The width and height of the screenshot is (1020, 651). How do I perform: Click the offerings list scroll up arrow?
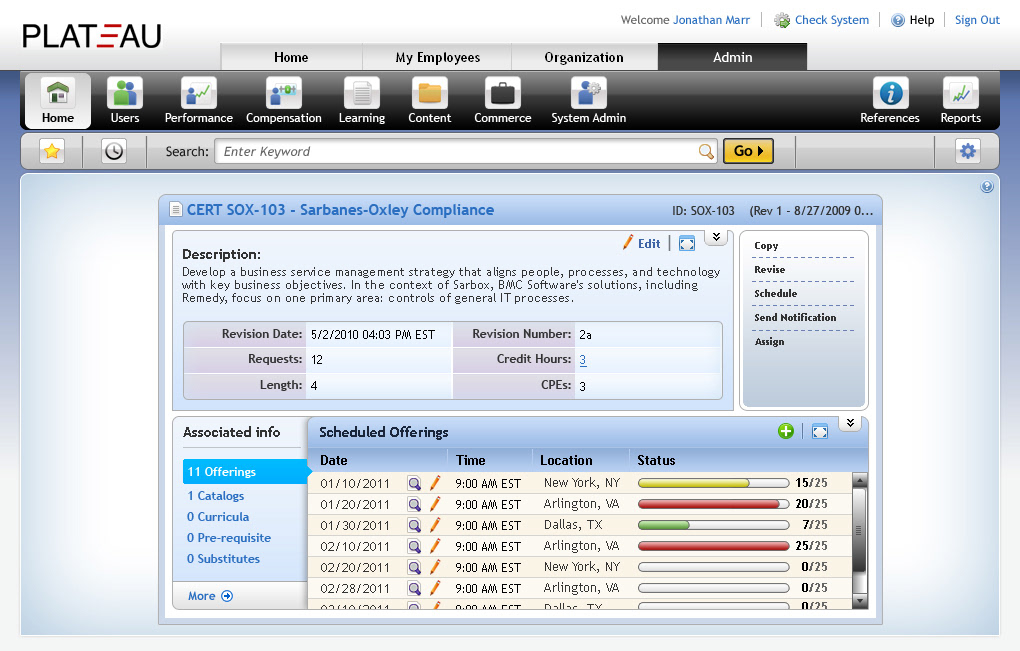pos(859,481)
